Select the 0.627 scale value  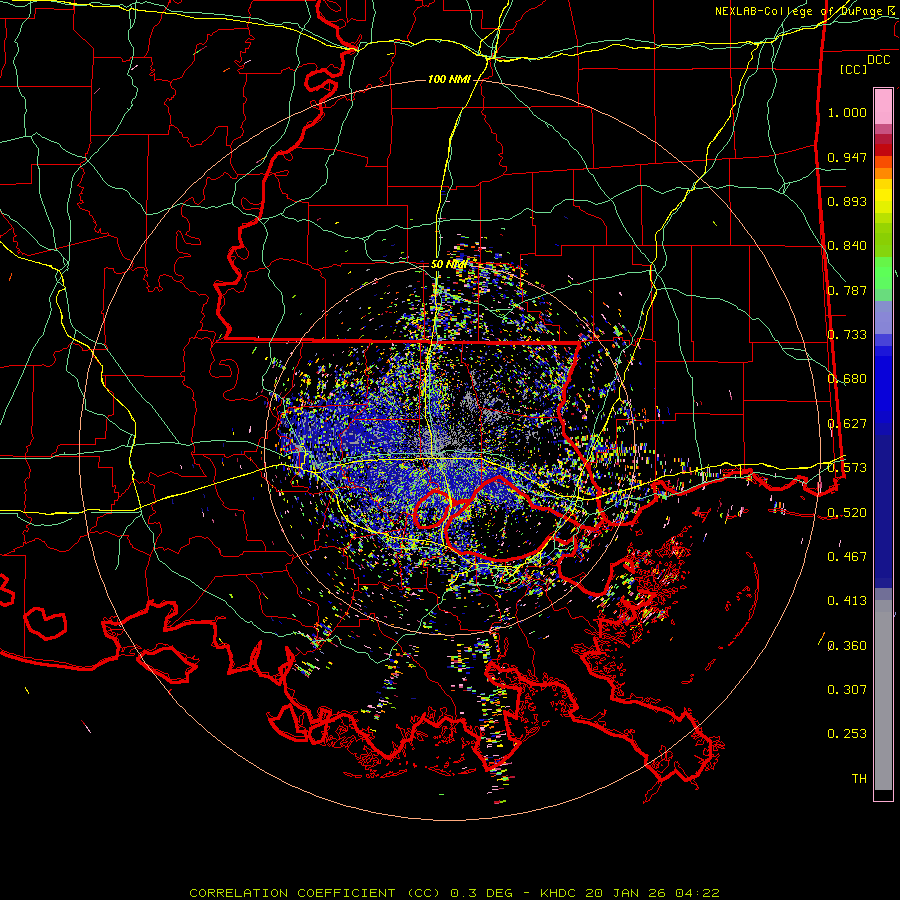pyautogui.click(x=847, y=424)
